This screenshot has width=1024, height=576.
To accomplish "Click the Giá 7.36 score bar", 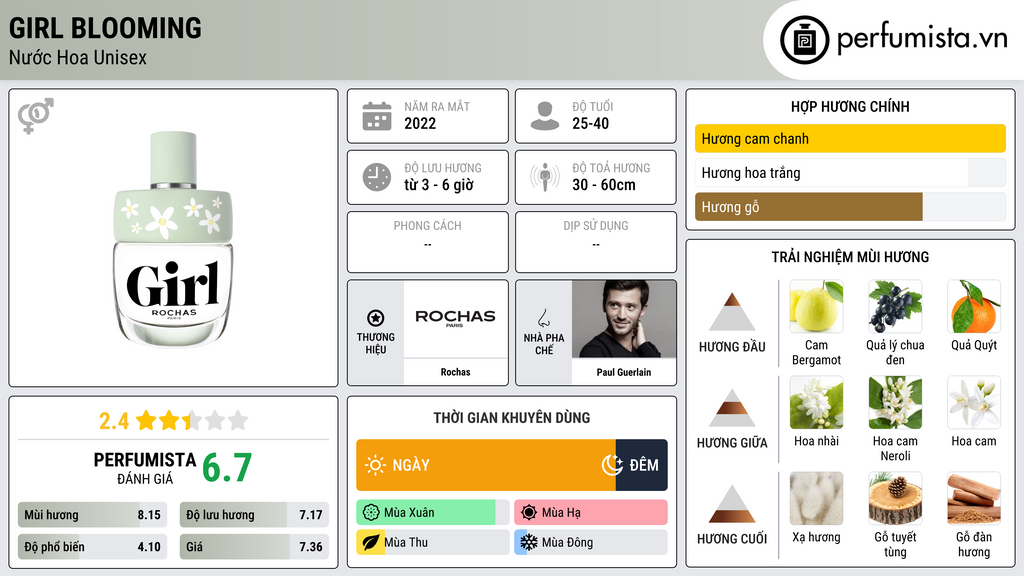I will tap(254, 547).
